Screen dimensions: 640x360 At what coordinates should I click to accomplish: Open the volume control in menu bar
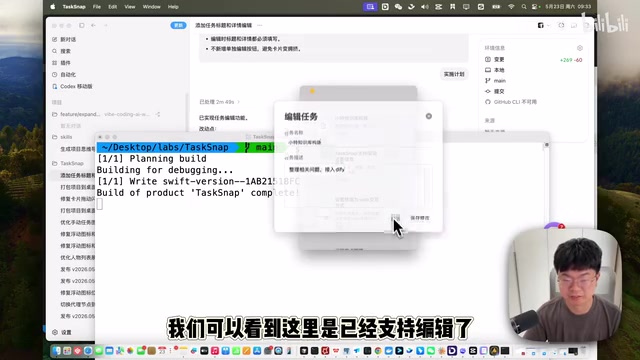coord(425,7)
